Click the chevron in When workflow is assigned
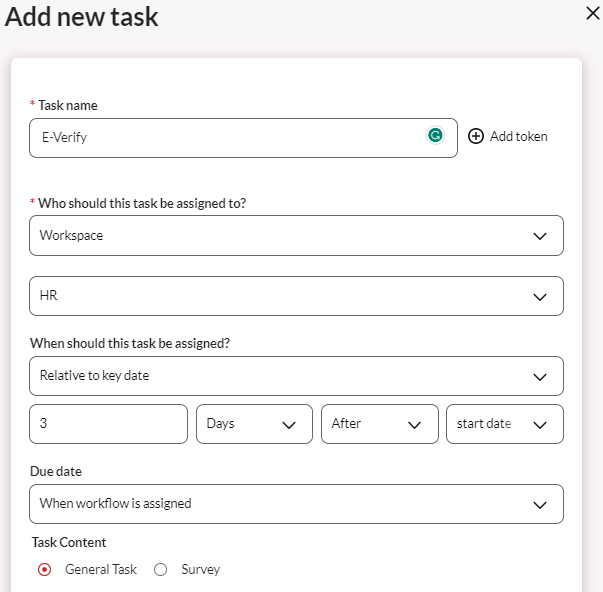This screenshot has width=603, height=592. (x=540, y=505)
